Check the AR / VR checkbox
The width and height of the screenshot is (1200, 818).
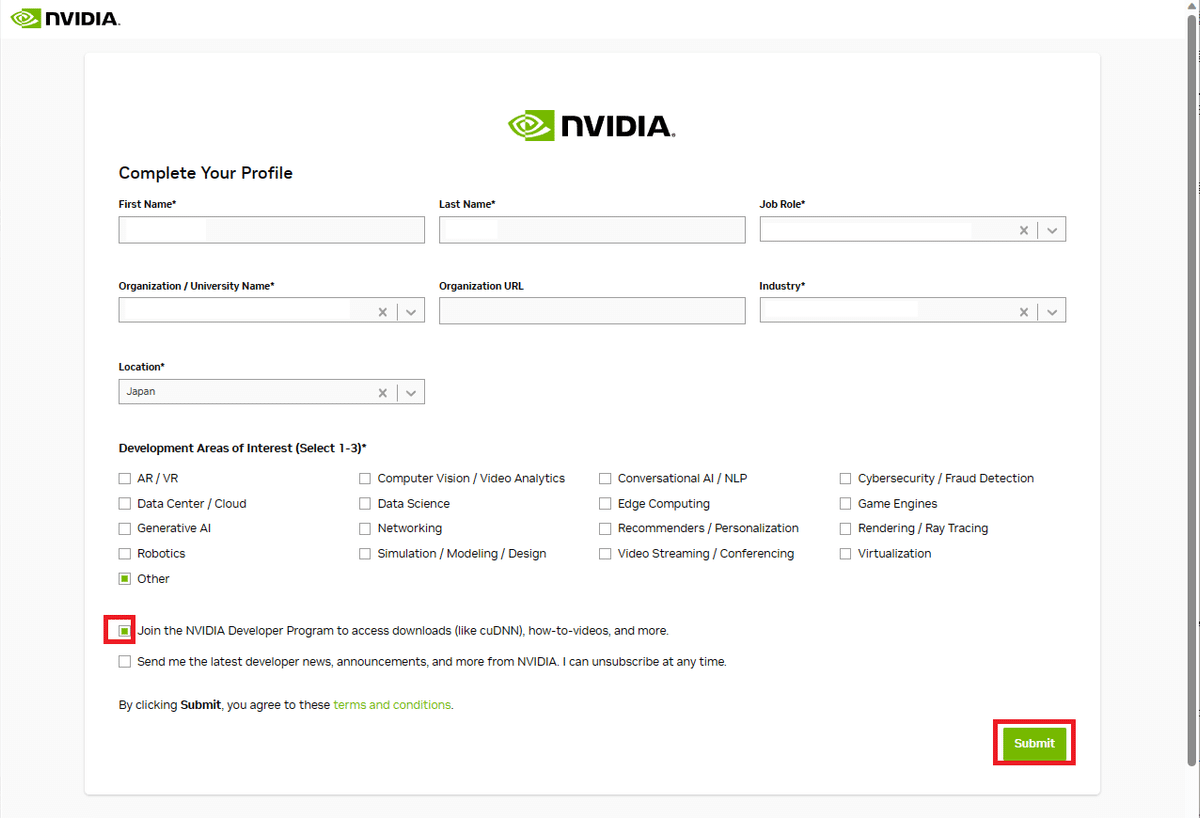point(125,479)
